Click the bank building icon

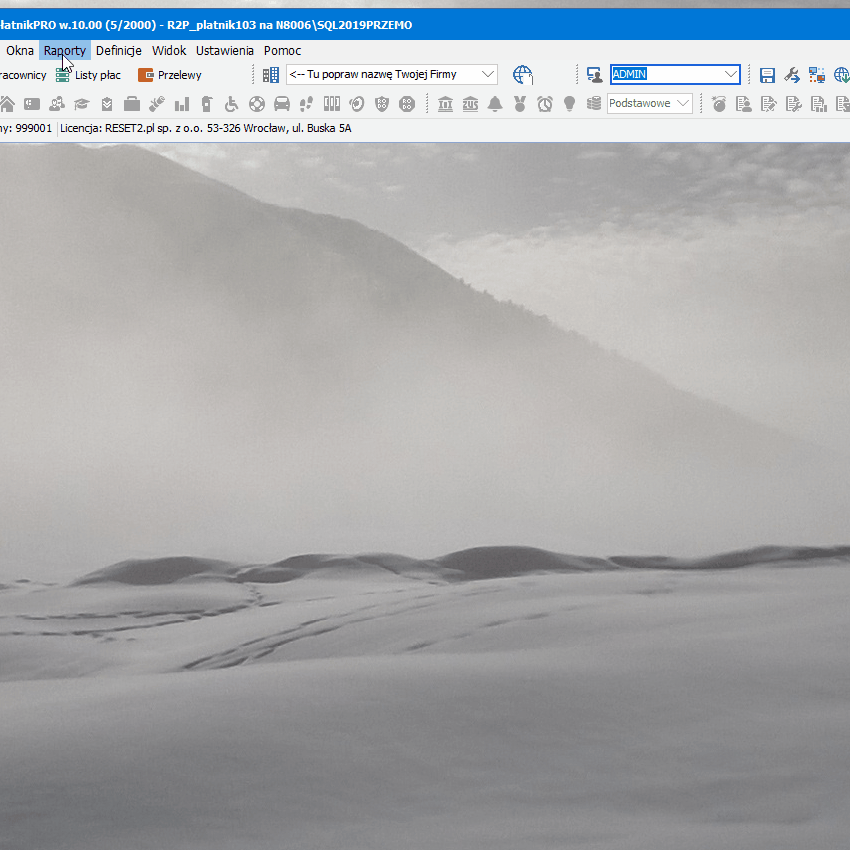pyautogui.click(x=446, y=104)
